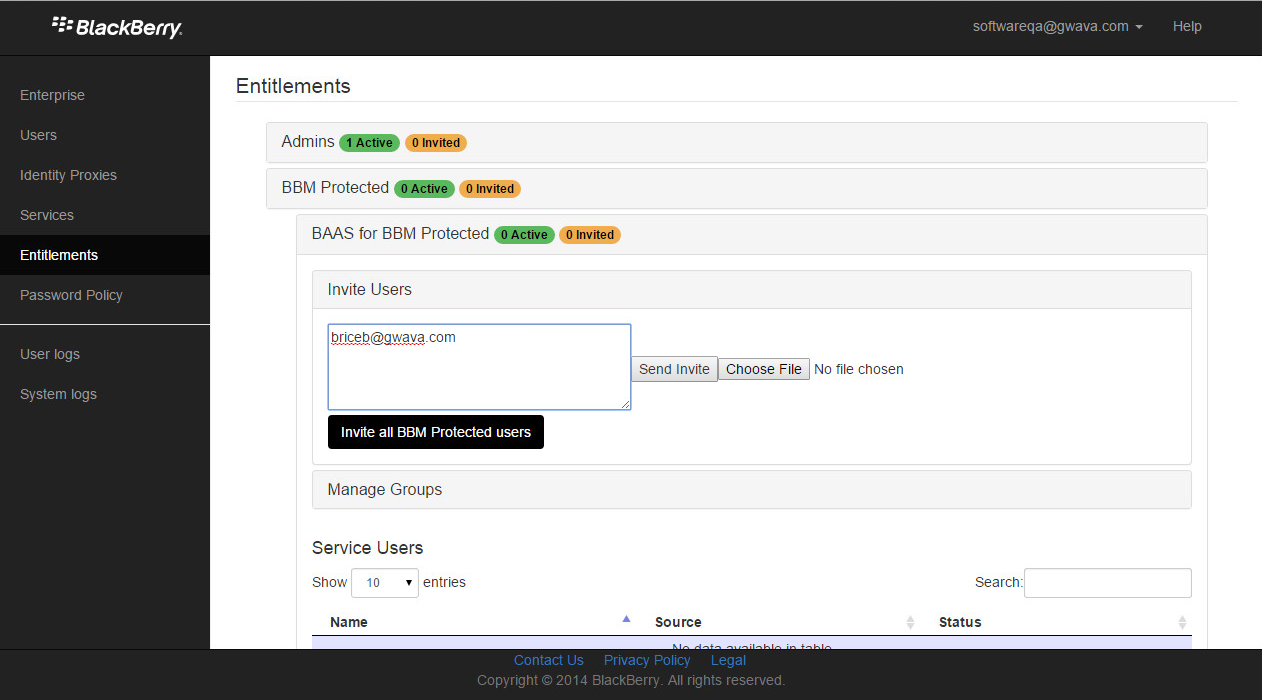The width and height of the screenshot is (1262, 700).
Task: Sort table by Status column arrow
Action: [x=1182, y=622]
